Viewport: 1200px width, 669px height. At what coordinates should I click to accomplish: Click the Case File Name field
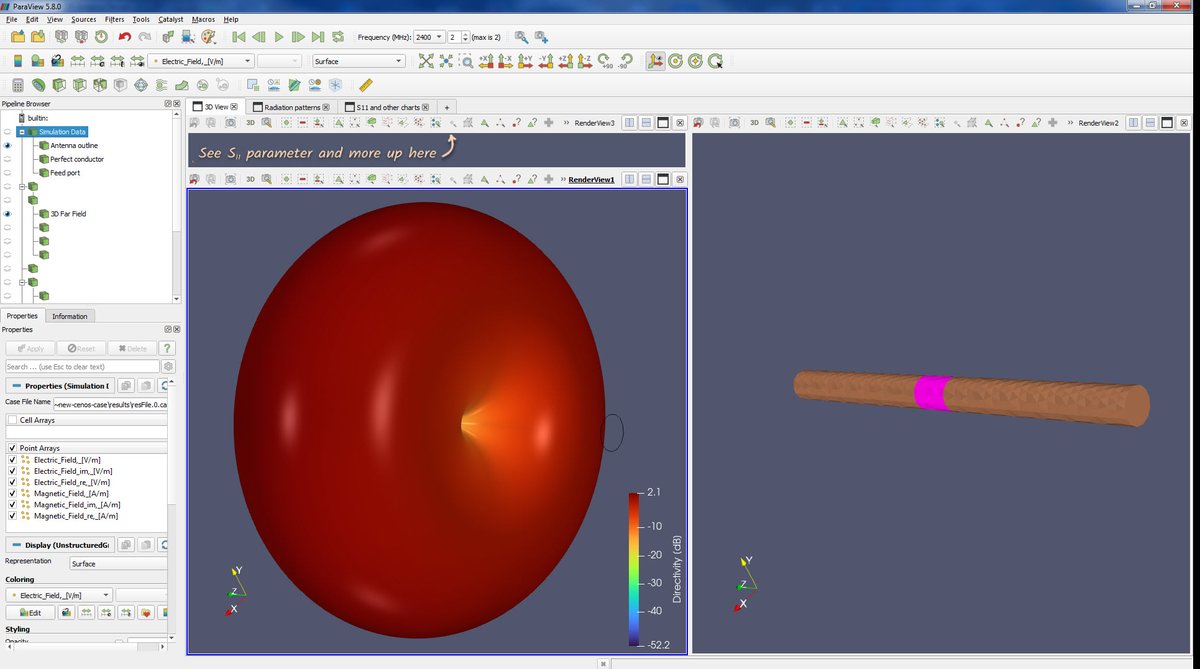click(110, 403)
